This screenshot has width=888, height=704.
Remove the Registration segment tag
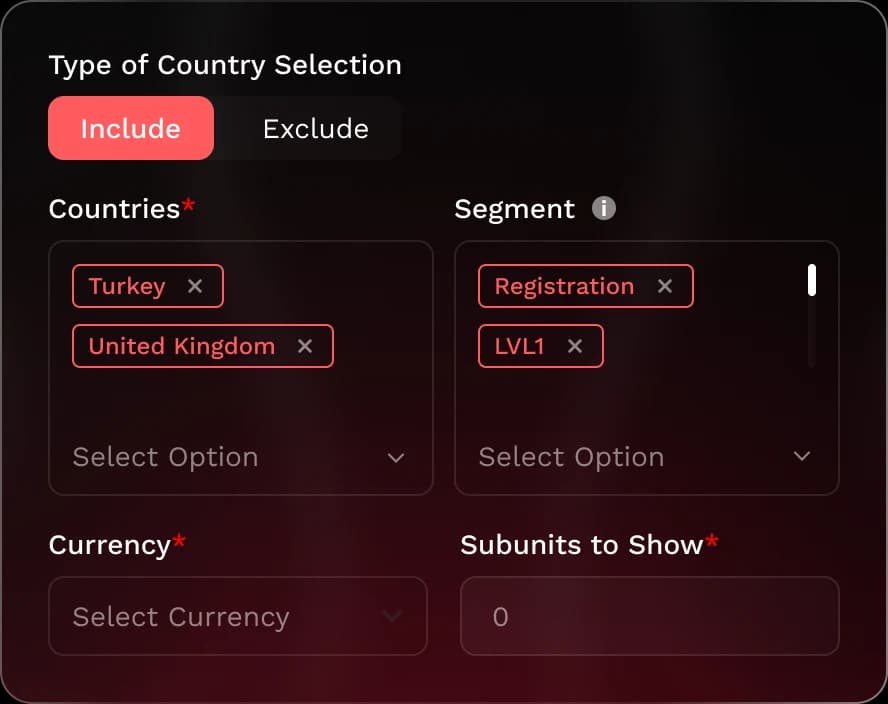pyautogui.click(x=665, y=286)
